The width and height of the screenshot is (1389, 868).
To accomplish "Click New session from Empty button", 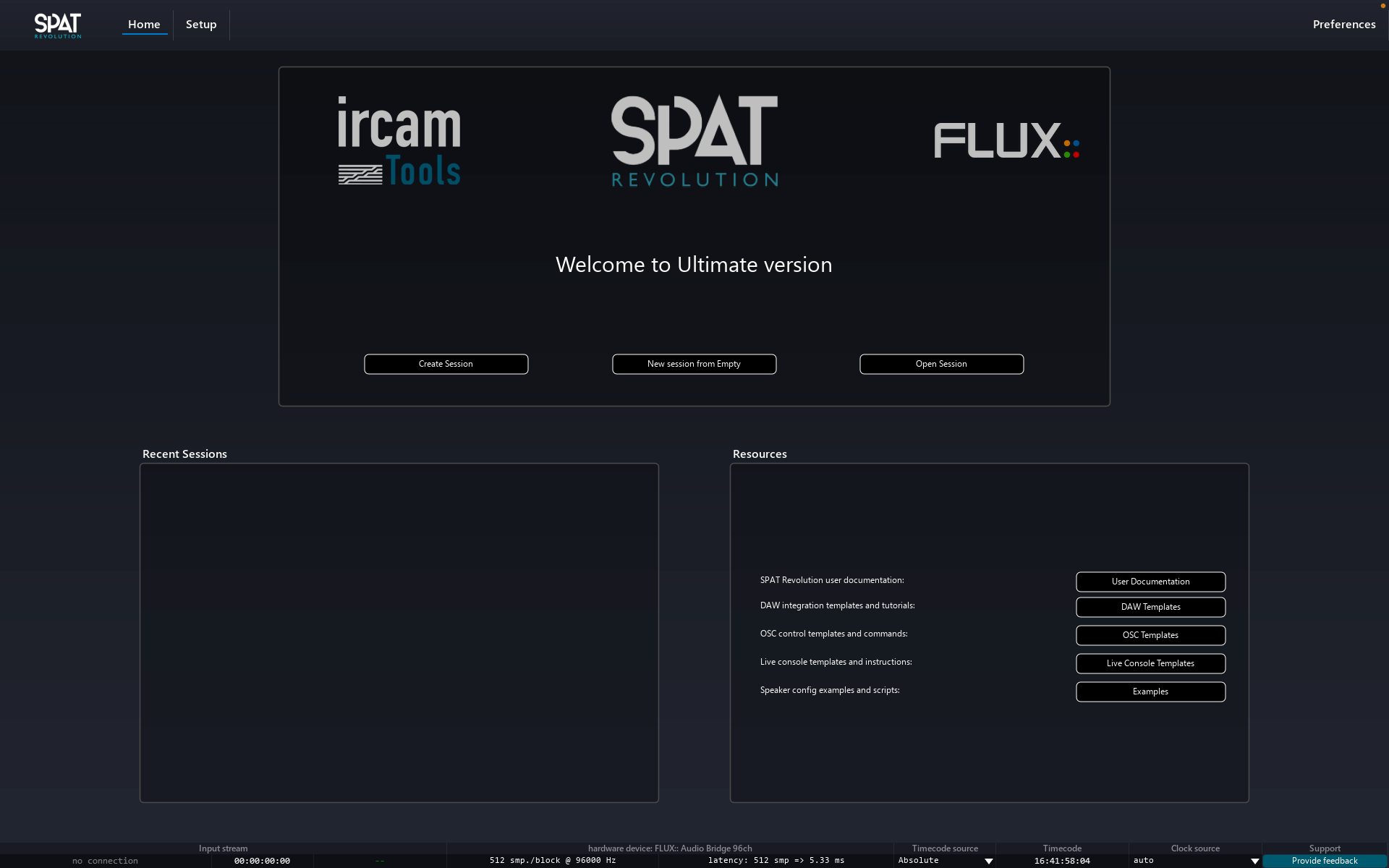I will (x=694, y=364).
